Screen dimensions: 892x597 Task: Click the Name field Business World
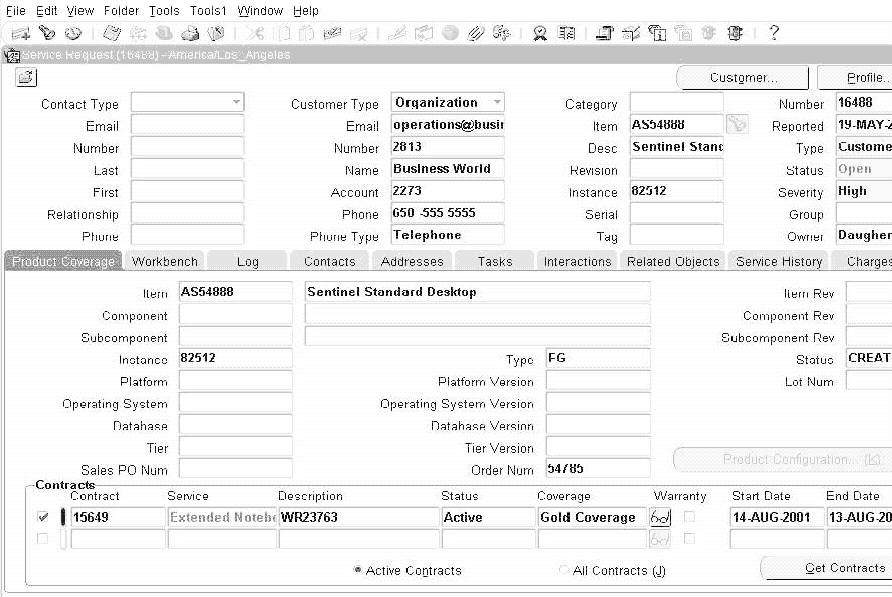point(448,169)
